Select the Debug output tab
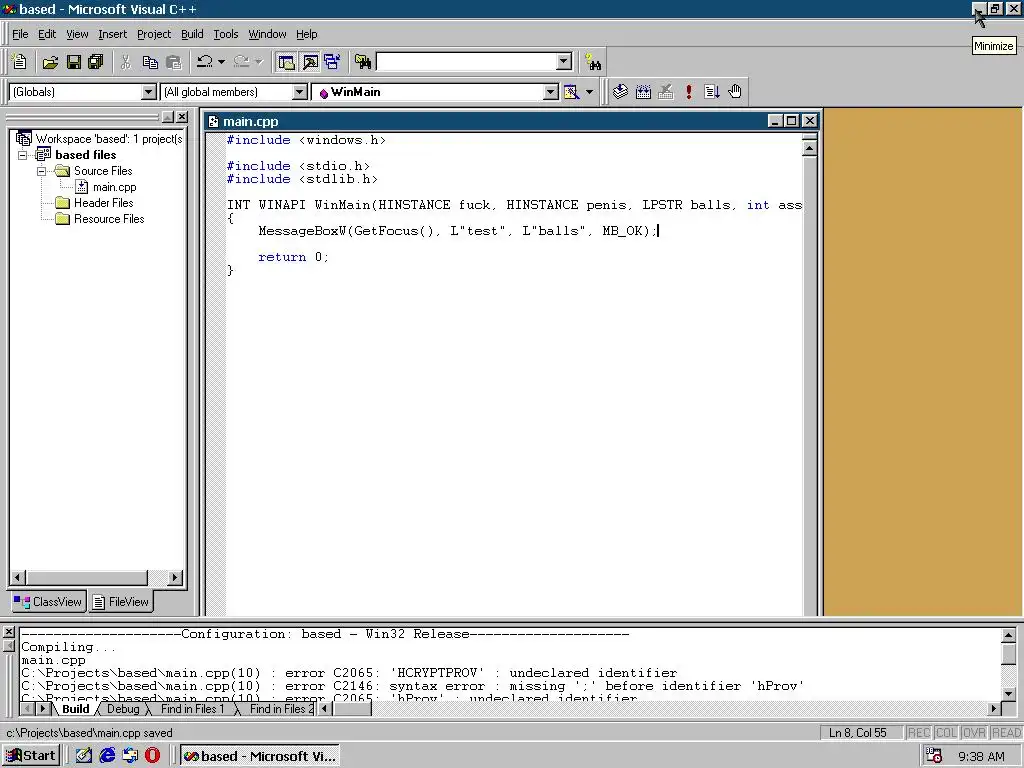Screen dimensions: 1024x768 coord(123,709)
